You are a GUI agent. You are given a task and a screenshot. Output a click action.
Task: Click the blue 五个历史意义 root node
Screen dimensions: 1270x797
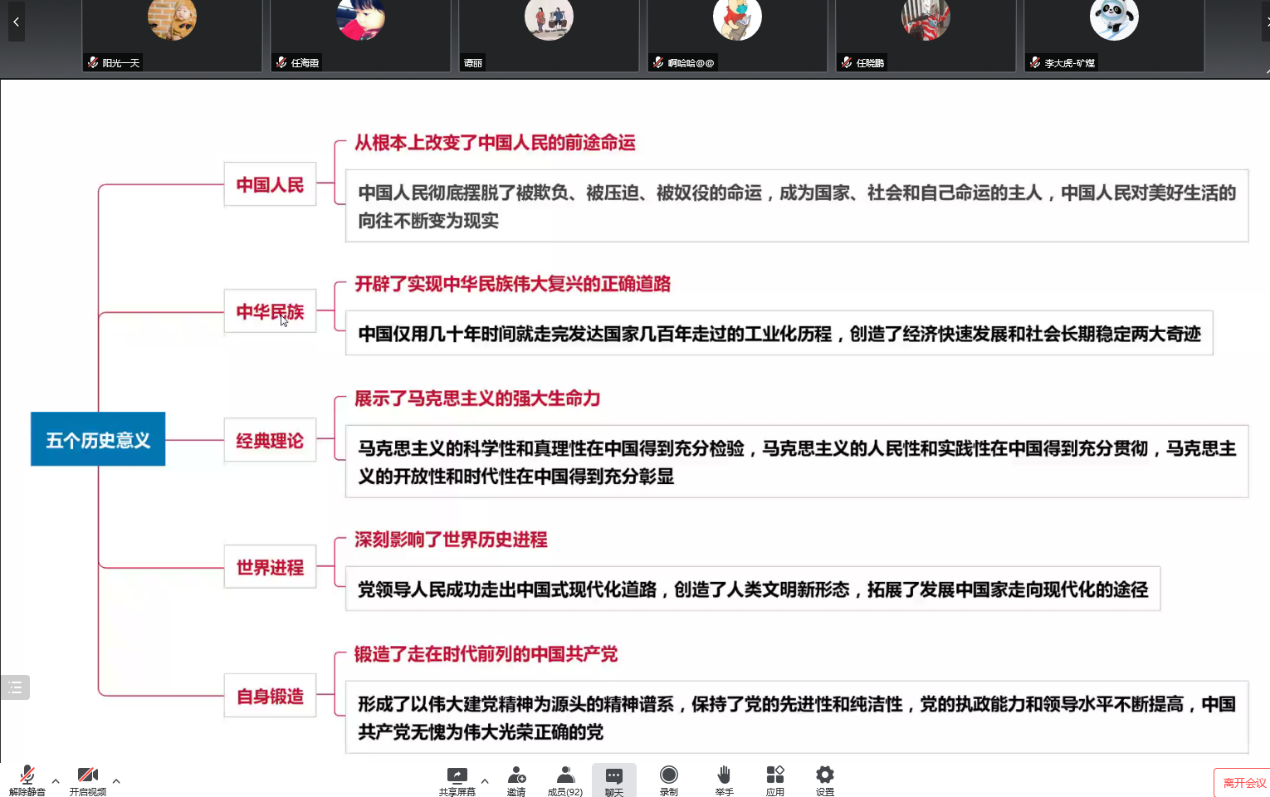tap(98, 440)
